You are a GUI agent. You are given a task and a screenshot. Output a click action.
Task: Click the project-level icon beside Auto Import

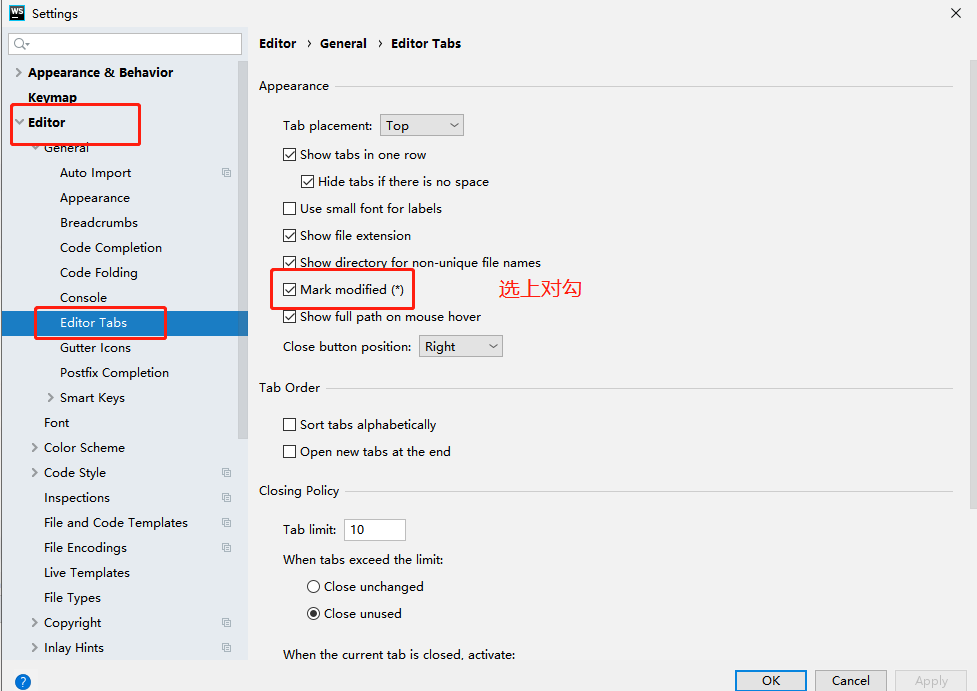tap(226, 173)
